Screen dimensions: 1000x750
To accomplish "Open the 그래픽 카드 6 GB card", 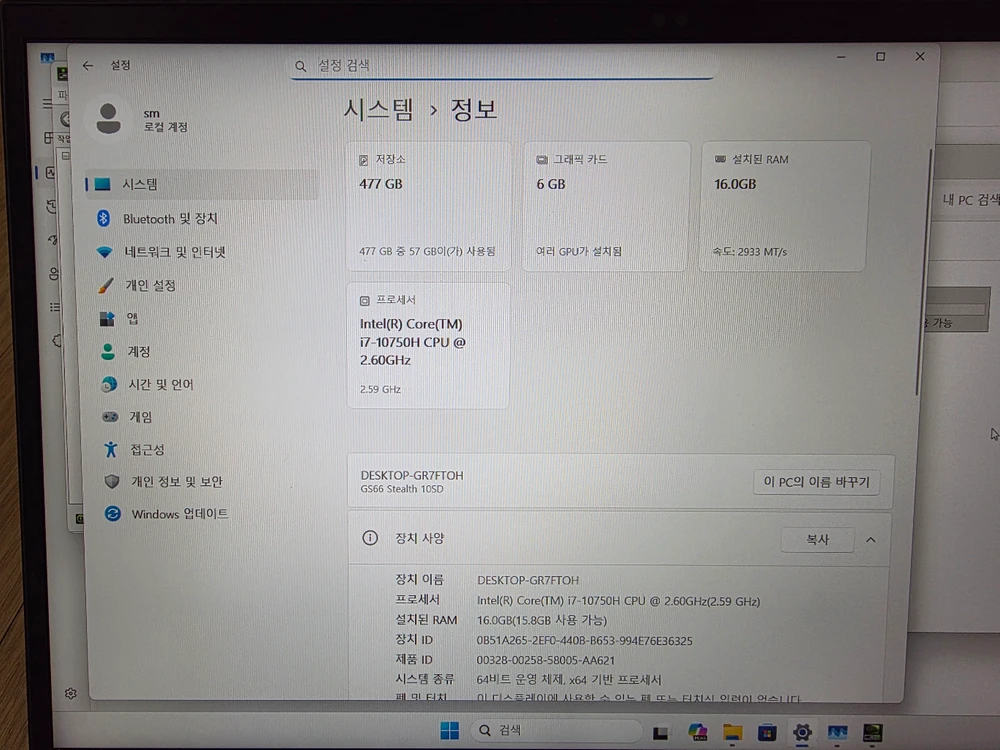I will click(605, 207).
